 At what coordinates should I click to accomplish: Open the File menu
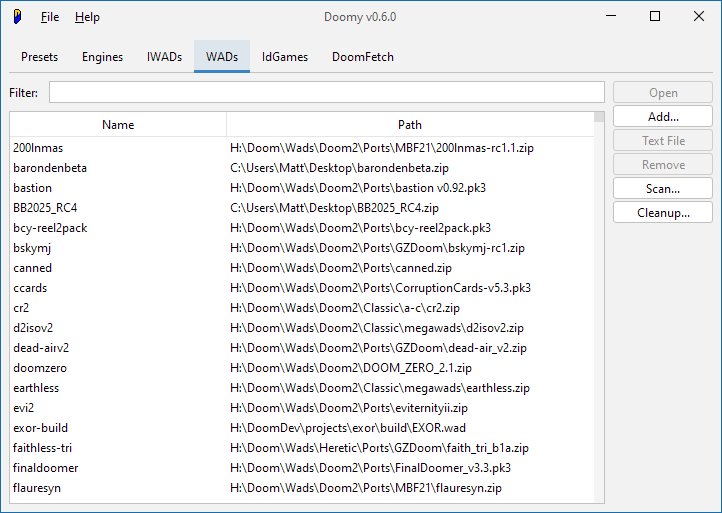point(50,17)
